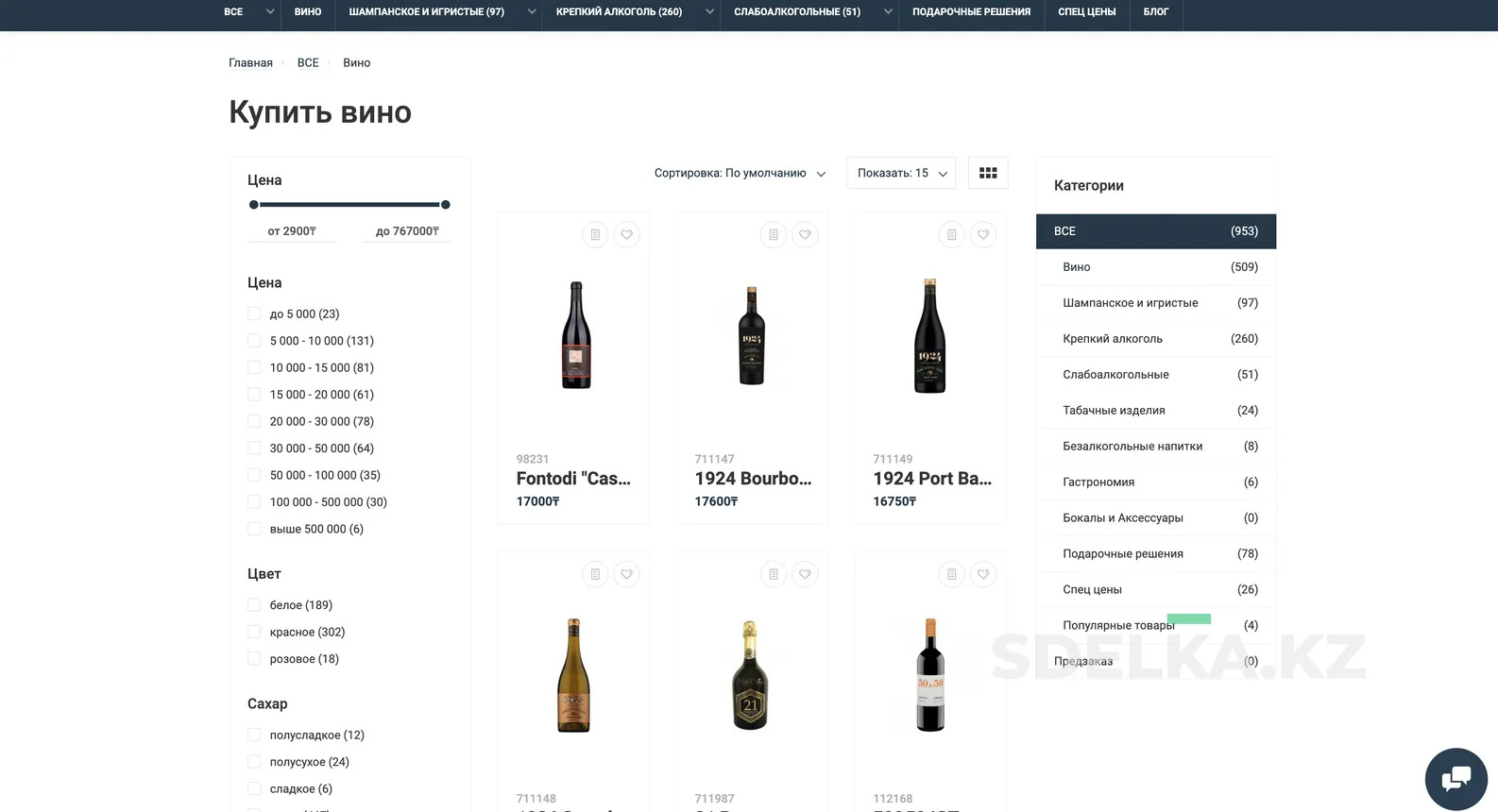
Task: Filter by полусладкое sugar level
Action: click(x=254, y=735)
